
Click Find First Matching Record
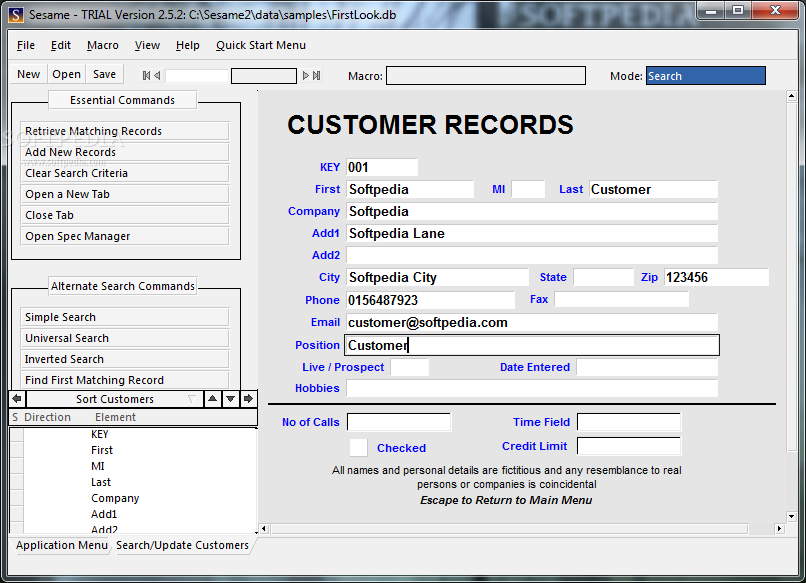(125, 380)
